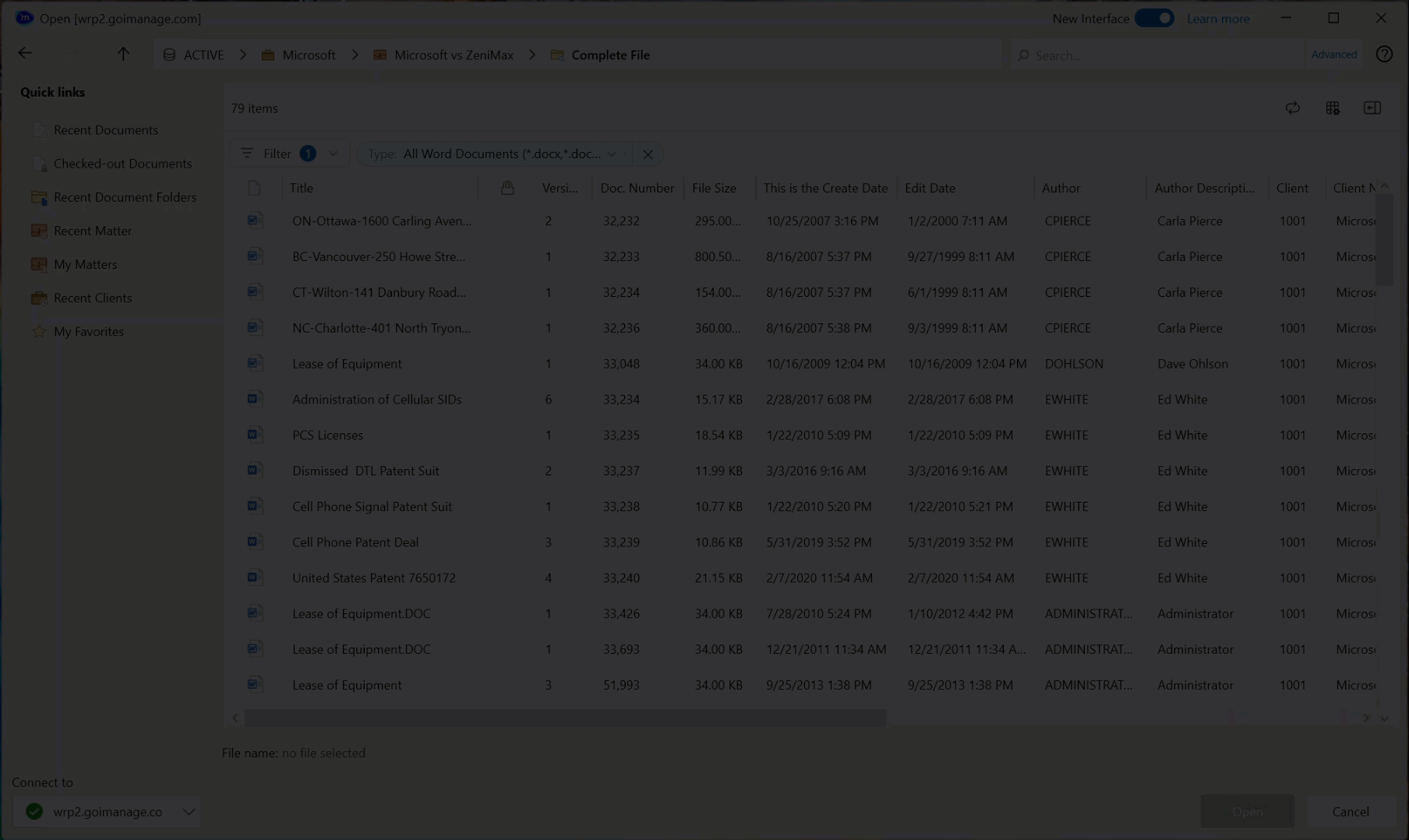The image size is (1409, 840).
Task: Navigate up one folder level
Action: point(123,54)
